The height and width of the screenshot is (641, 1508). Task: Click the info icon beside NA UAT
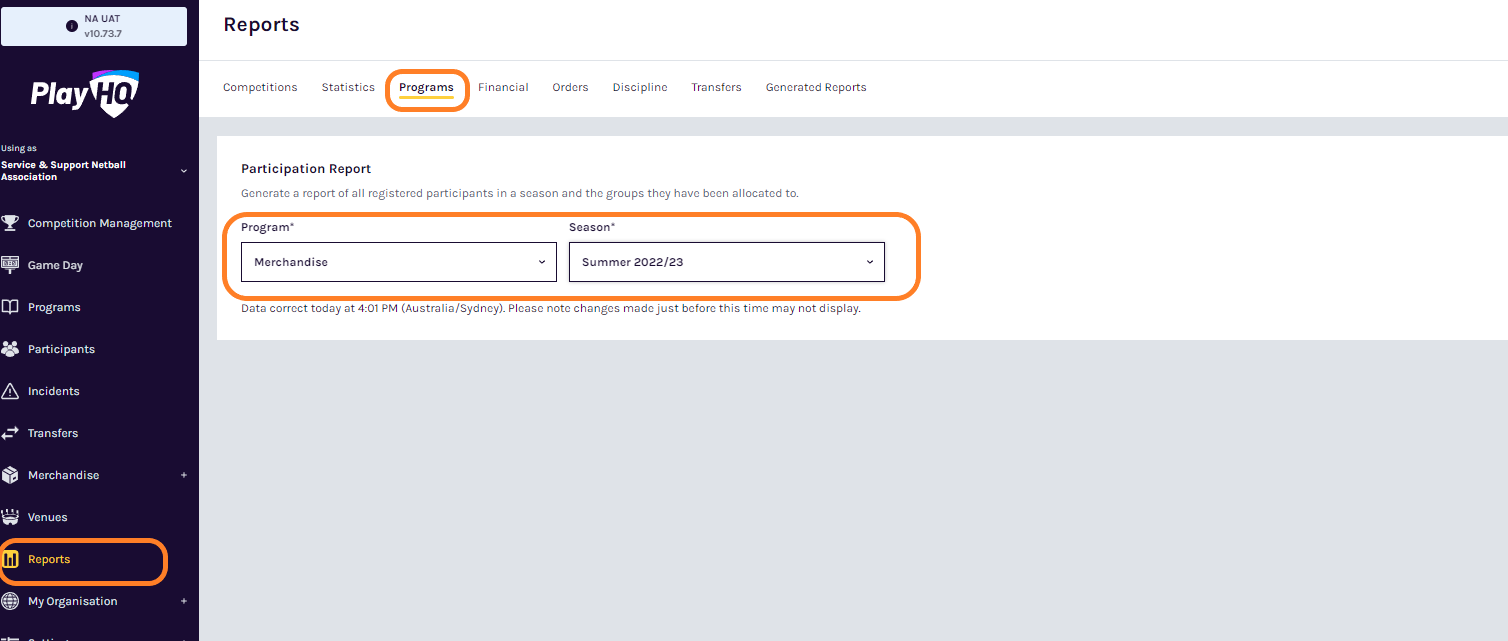(x=72, y=26)
